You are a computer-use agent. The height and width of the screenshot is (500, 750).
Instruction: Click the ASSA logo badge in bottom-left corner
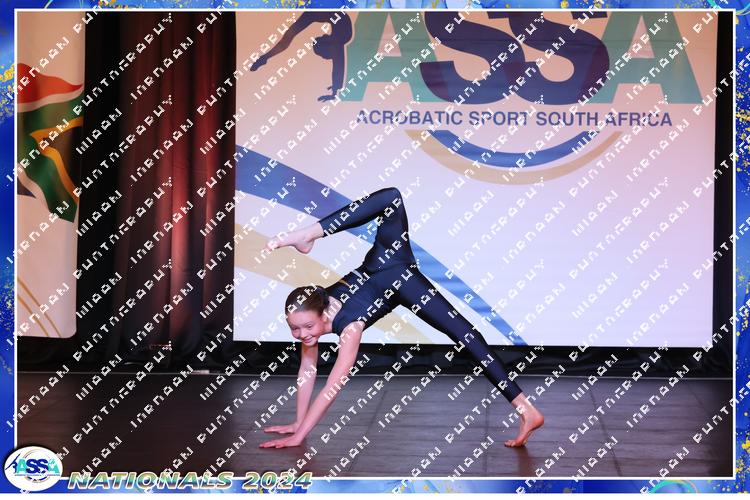(x=32, y=468)
